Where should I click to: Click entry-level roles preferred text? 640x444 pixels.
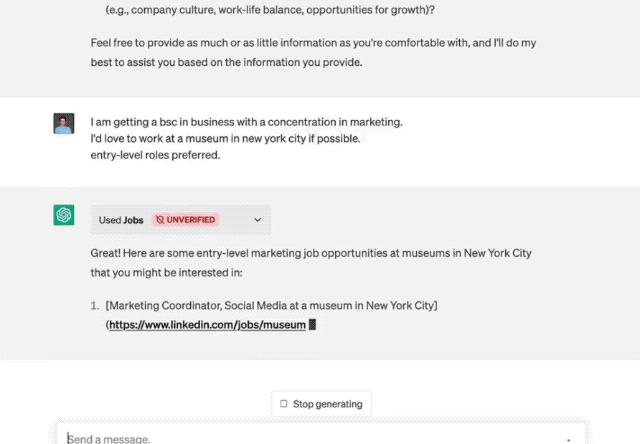click(x=155, y=155)
